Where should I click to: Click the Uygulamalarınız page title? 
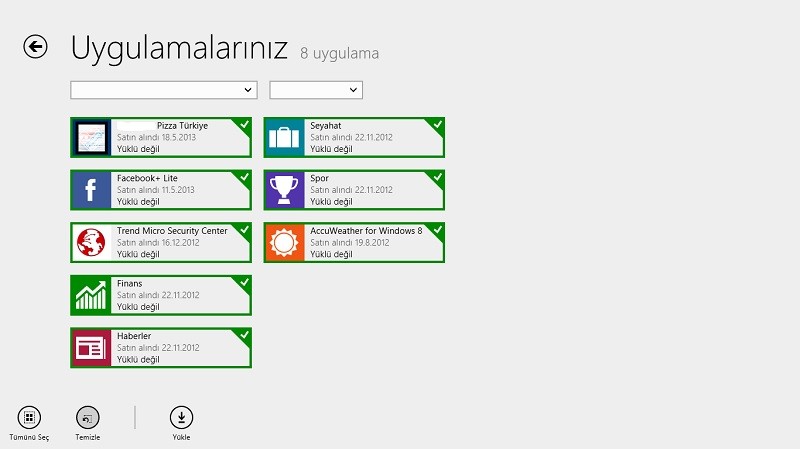click(x=179, y=48)
